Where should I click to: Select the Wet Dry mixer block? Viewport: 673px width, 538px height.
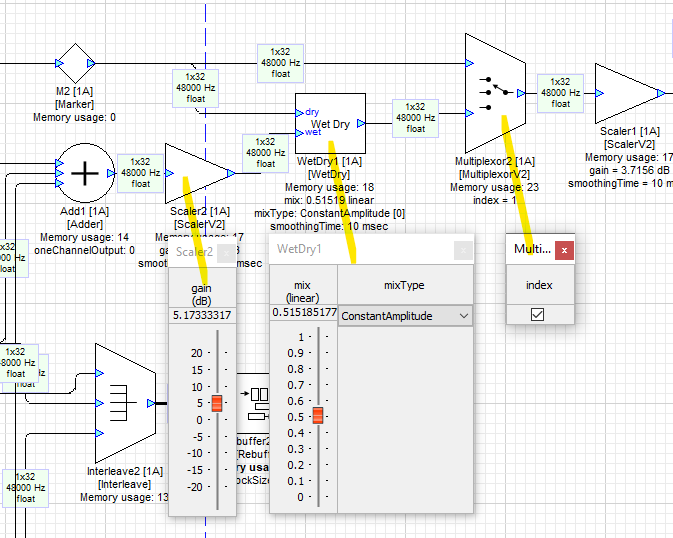pos(330,124)
